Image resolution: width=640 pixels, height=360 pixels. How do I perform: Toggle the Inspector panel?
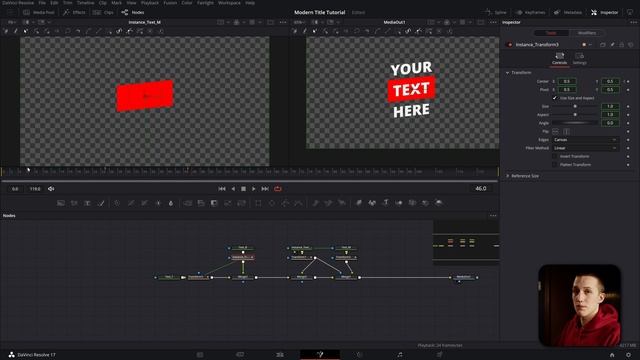click(x=604, y=13)
